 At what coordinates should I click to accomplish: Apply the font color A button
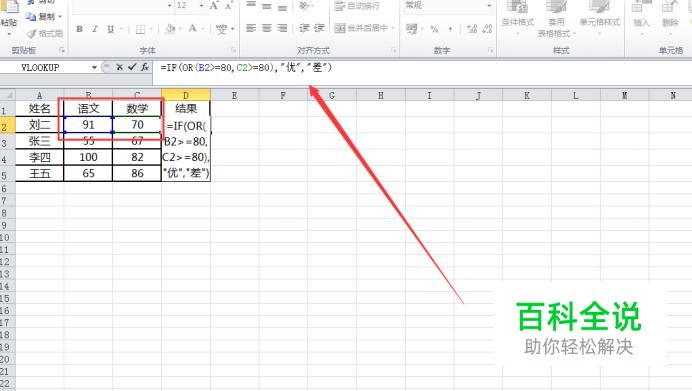pos(192,29)
